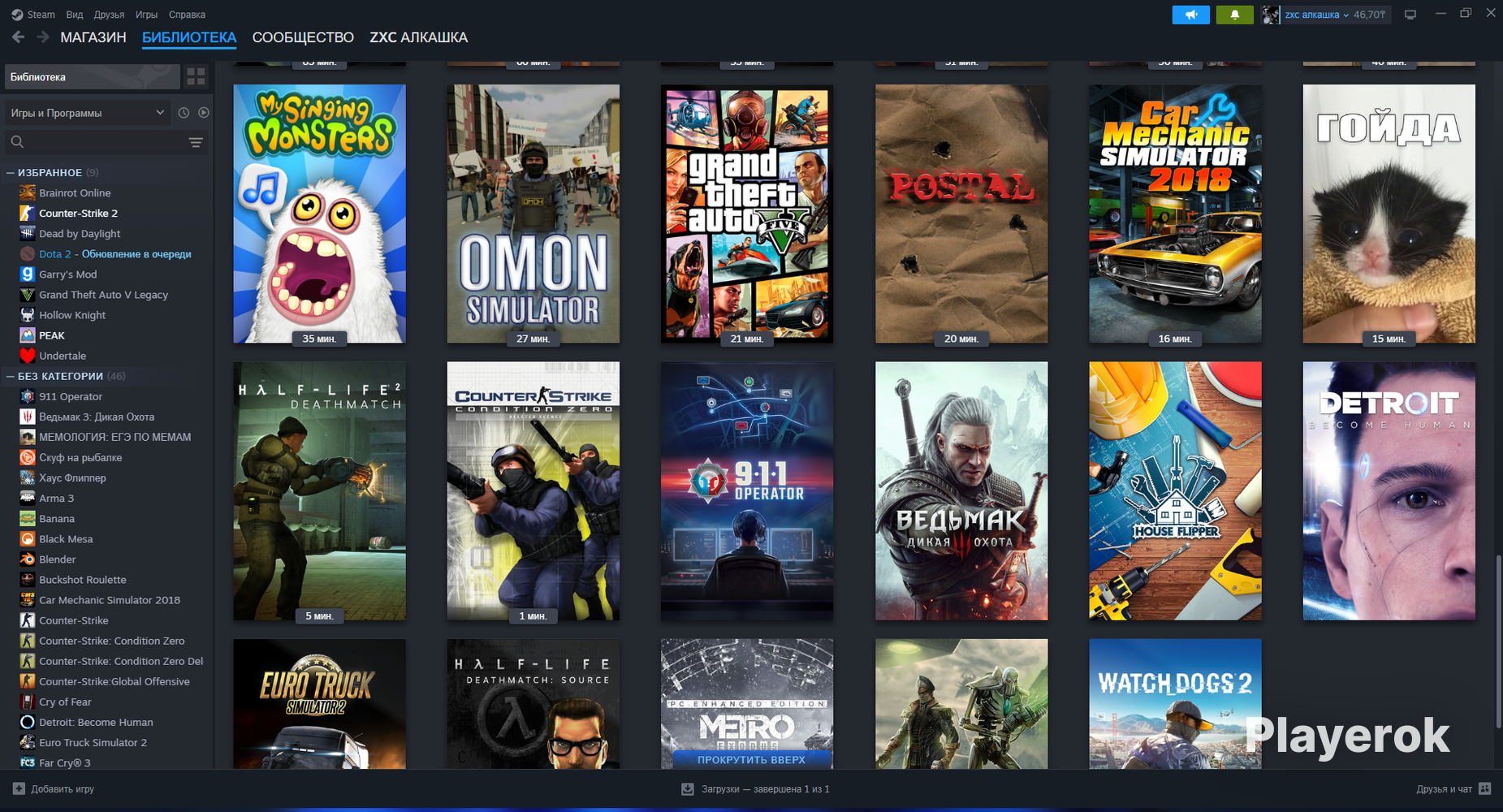Open OMON Simulator cover
This screenshot has width=1503, height=812.
[x=533, y=214]
